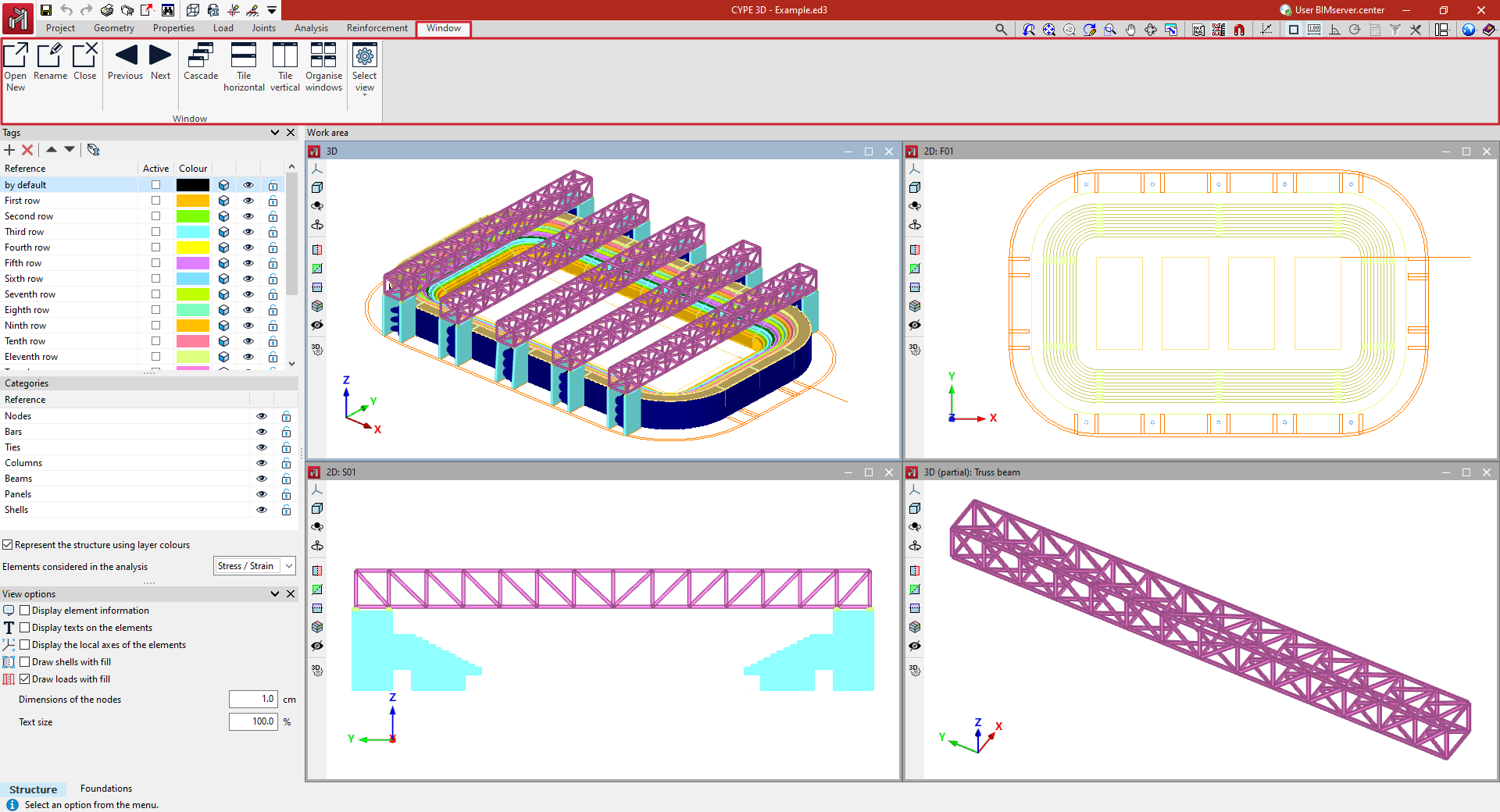Click the Tenth row pink colour swatch
1500x812 pixels.
click(x=192, y=341)
